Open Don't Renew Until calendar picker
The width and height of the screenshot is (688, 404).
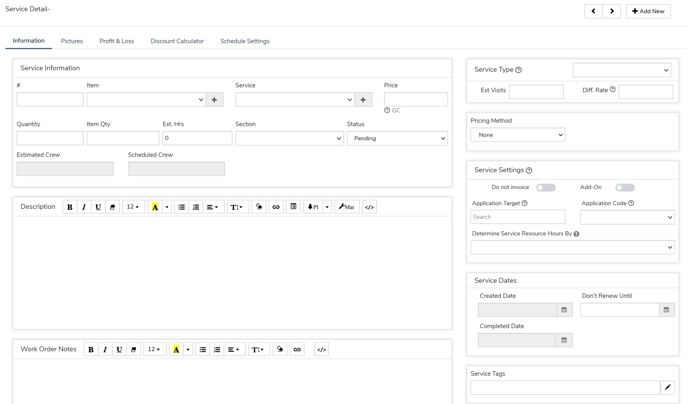click(666, 310)
